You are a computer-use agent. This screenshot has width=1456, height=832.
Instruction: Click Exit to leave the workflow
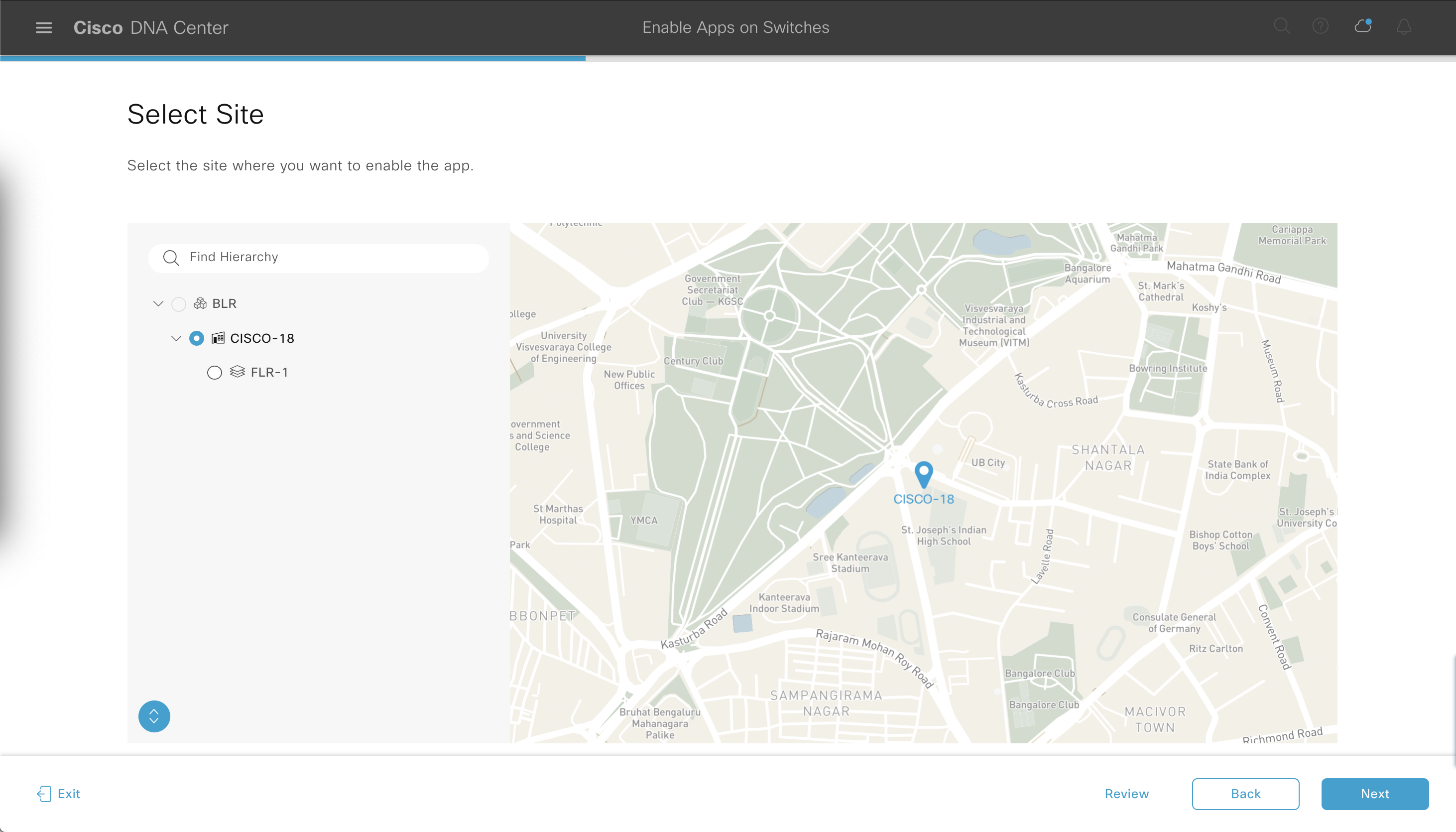(59, 794)
